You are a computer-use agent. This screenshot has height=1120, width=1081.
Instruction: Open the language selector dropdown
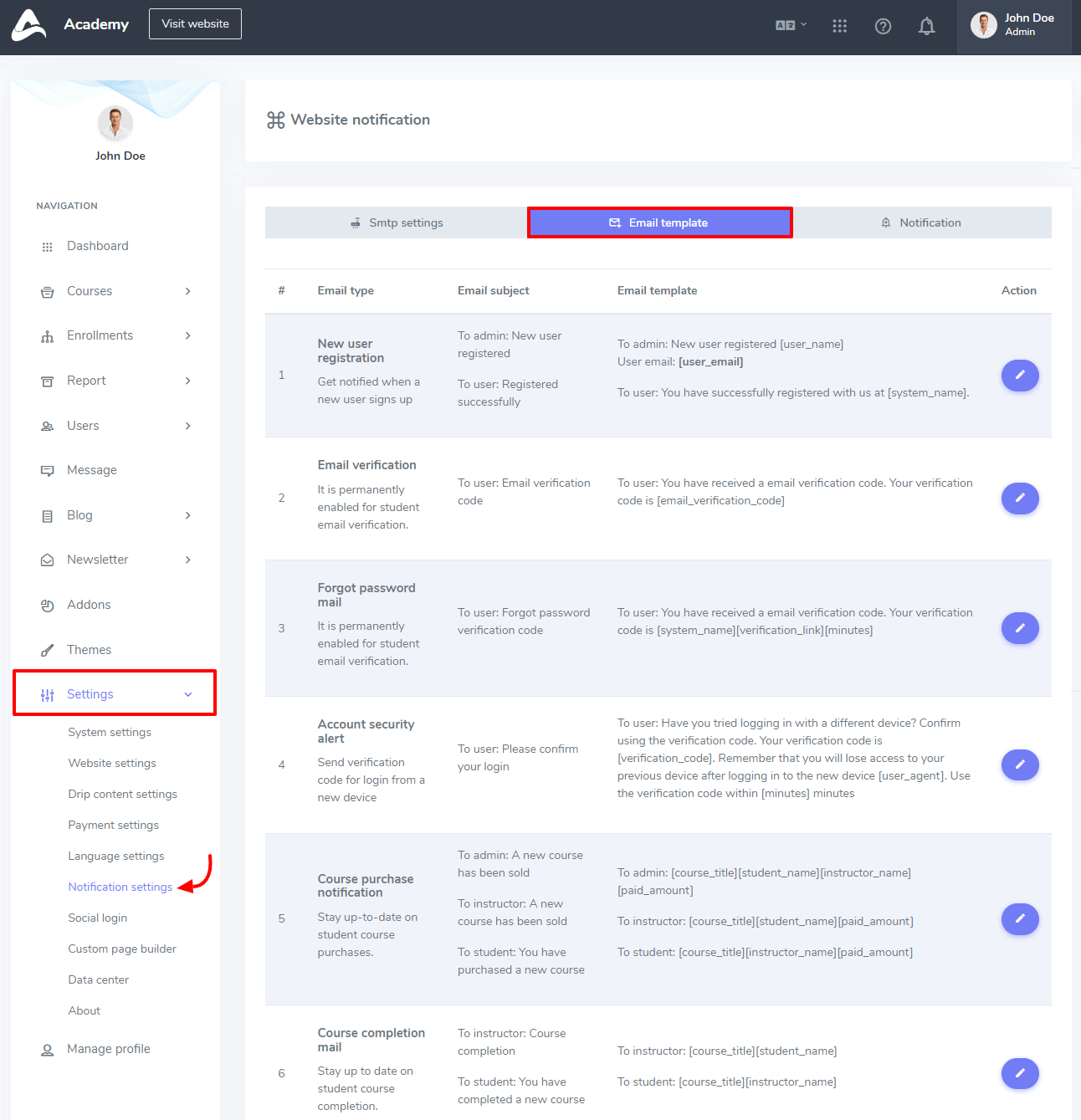791,26
